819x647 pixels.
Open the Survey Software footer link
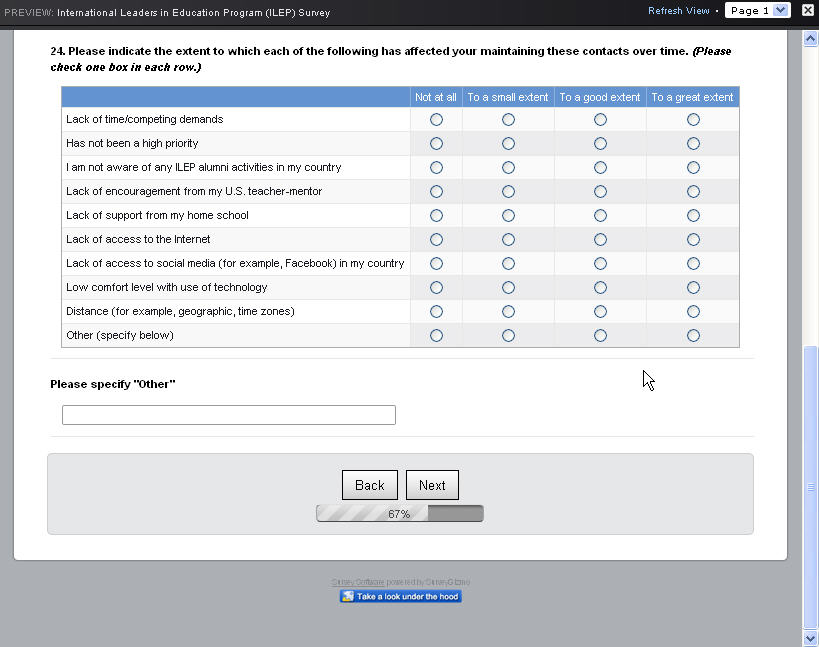tap(358, 582)
